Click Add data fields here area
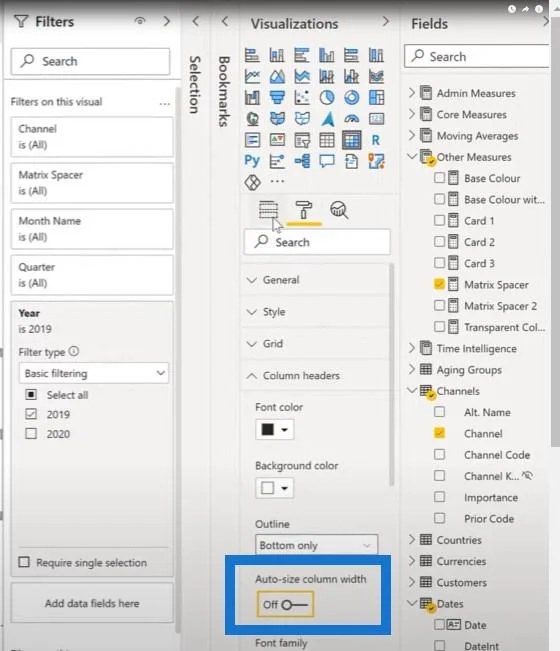Viewport: 560px width, 651px height. pos(92,603)
